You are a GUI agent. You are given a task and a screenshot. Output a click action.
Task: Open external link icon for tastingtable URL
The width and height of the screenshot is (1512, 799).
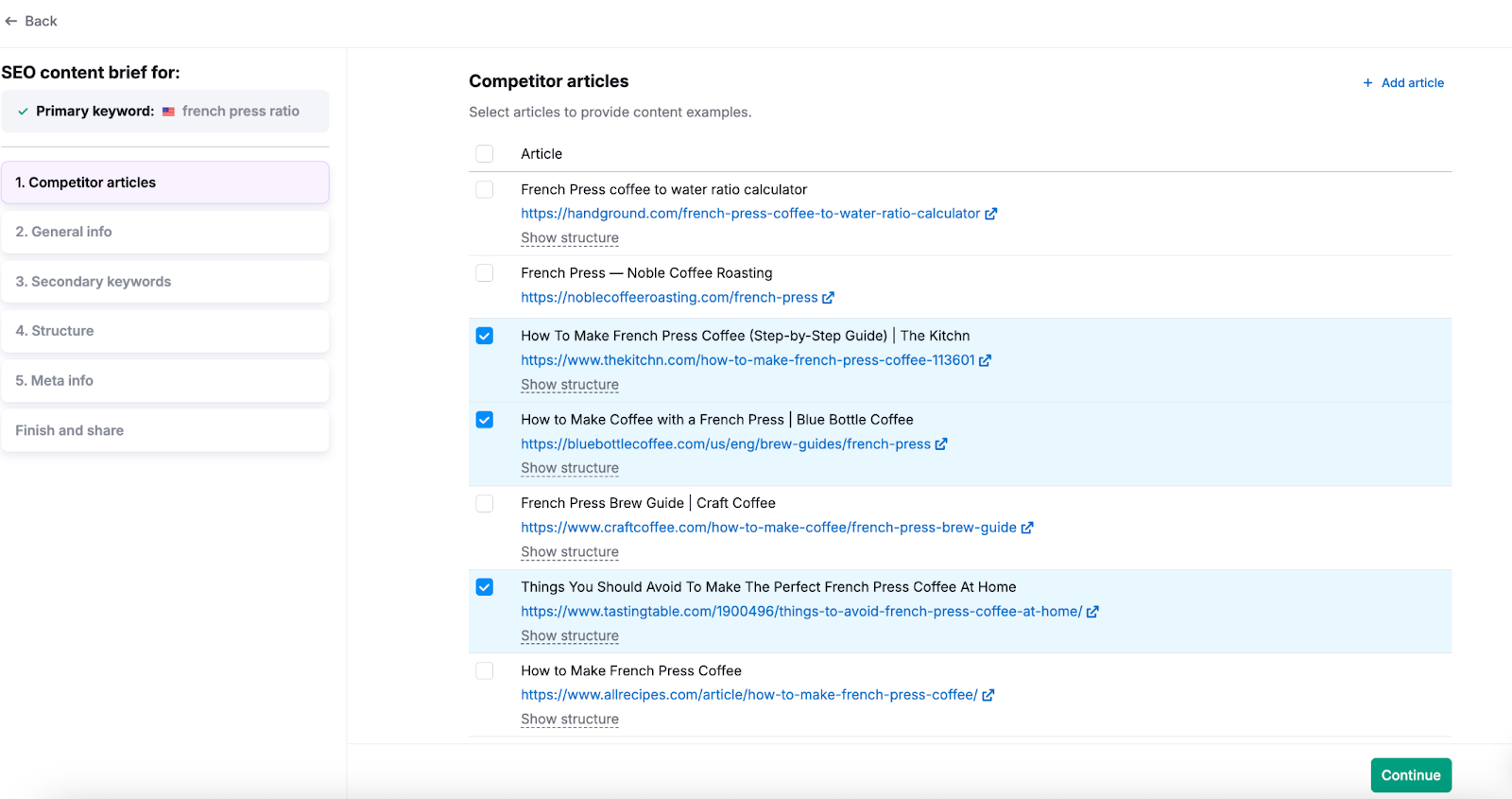coord(1092,612)
